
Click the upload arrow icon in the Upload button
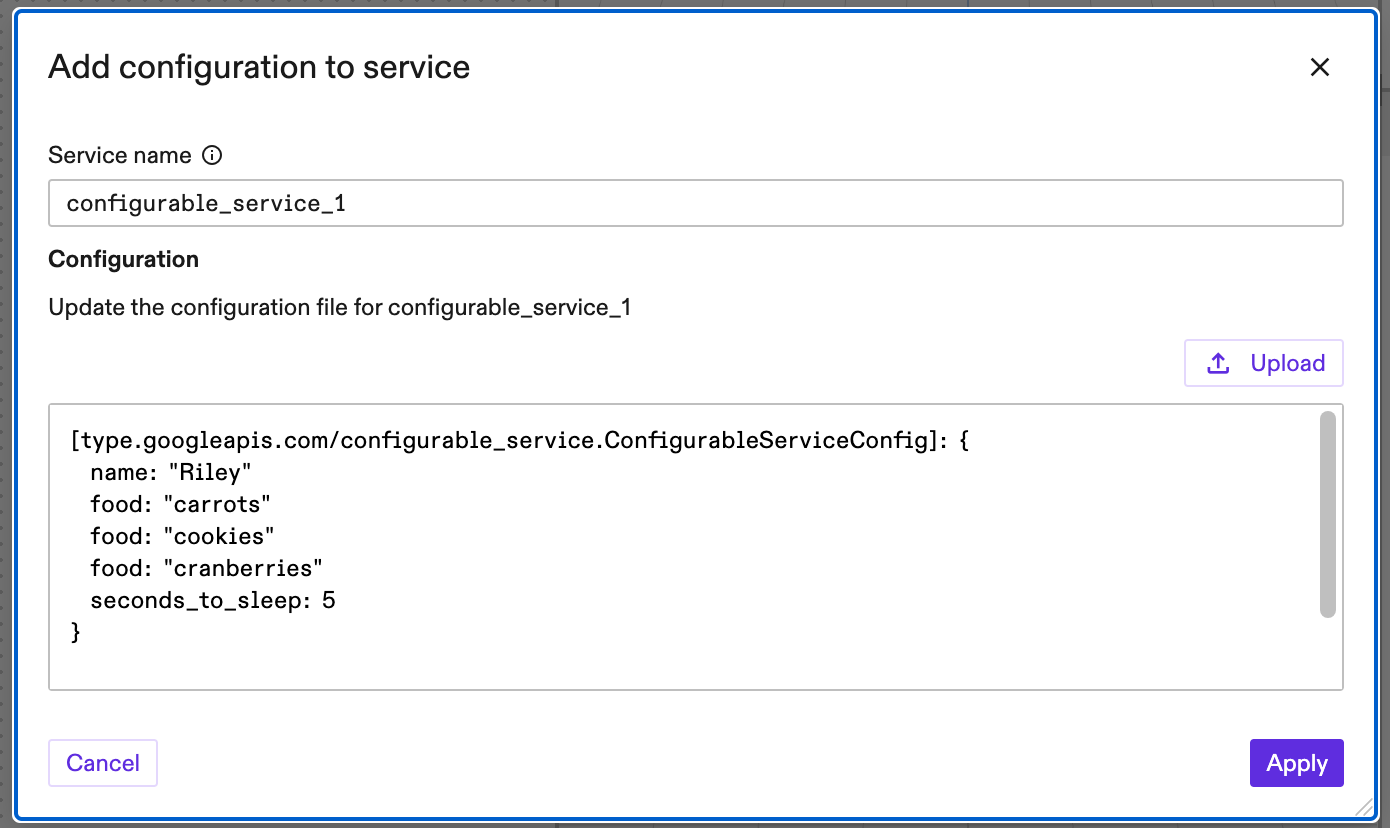pos(1219,363)
